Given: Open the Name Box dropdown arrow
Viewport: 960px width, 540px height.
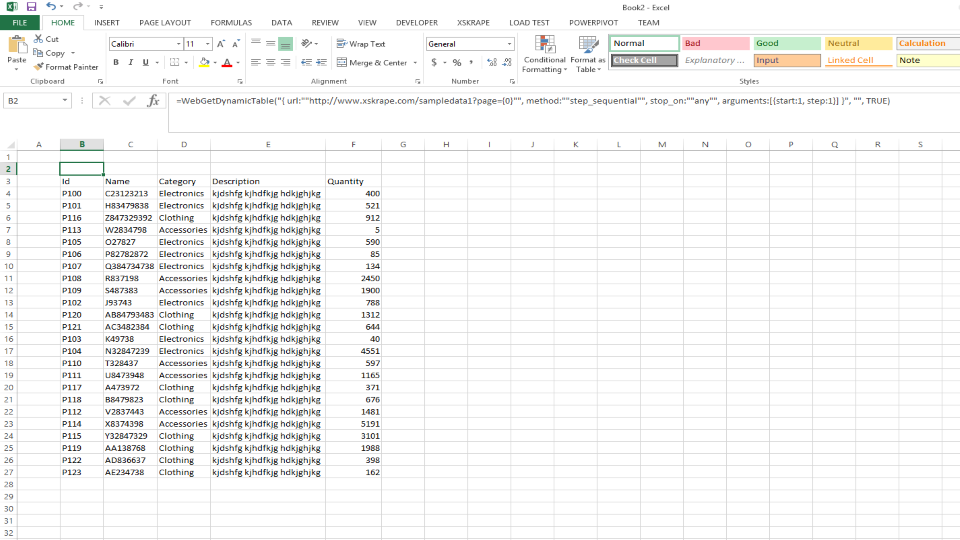Looking at the screenshot, I should click(64, 100).
